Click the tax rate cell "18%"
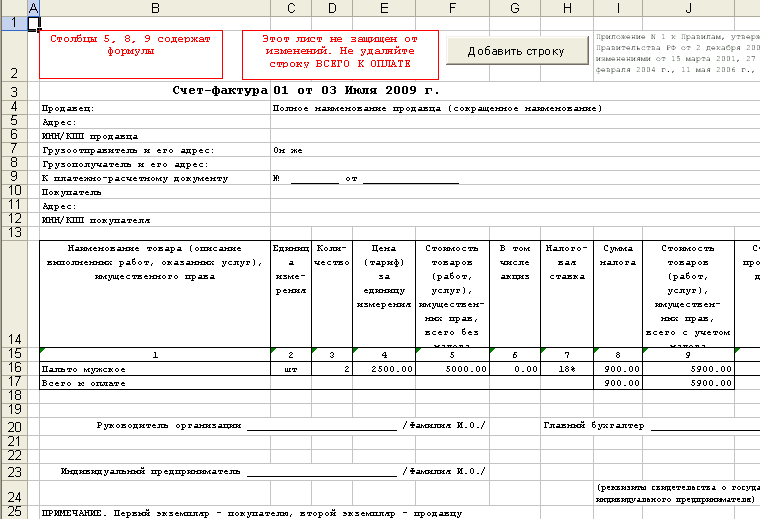This screenshot has height=519, width=760. [567, 368]
